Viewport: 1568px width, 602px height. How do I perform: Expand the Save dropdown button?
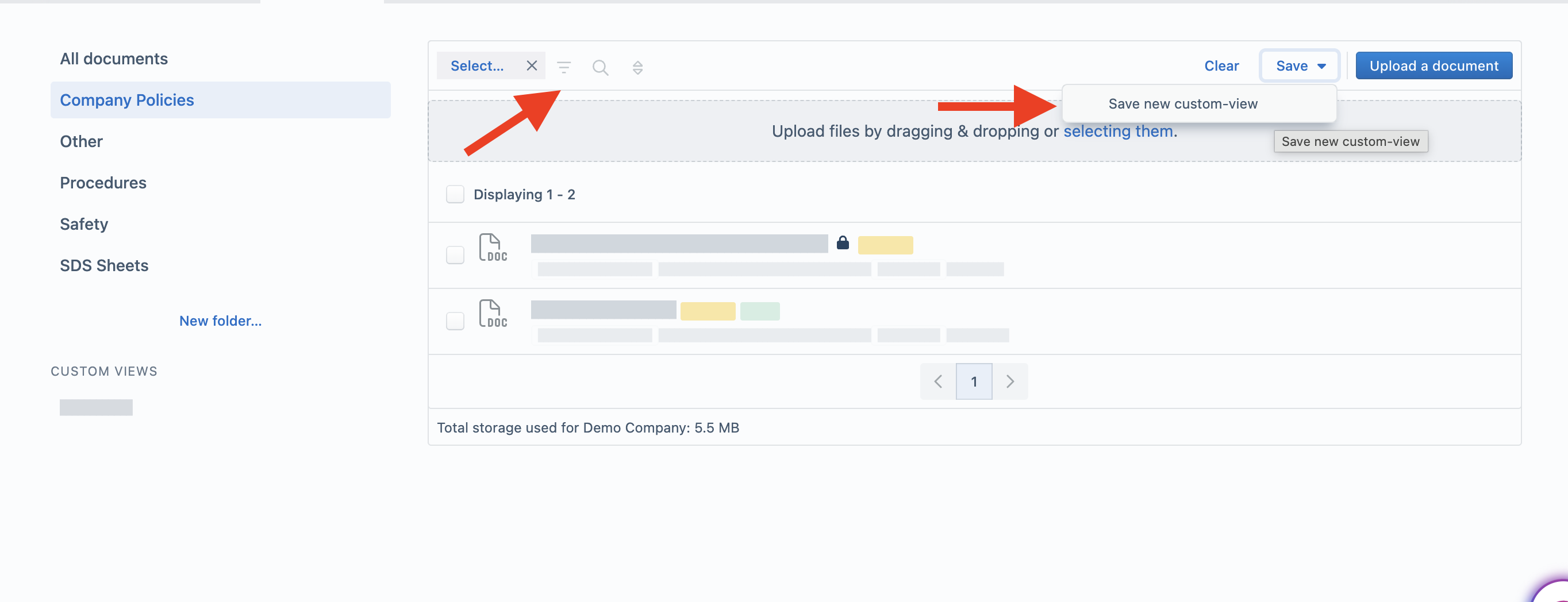click(1300, 65)
